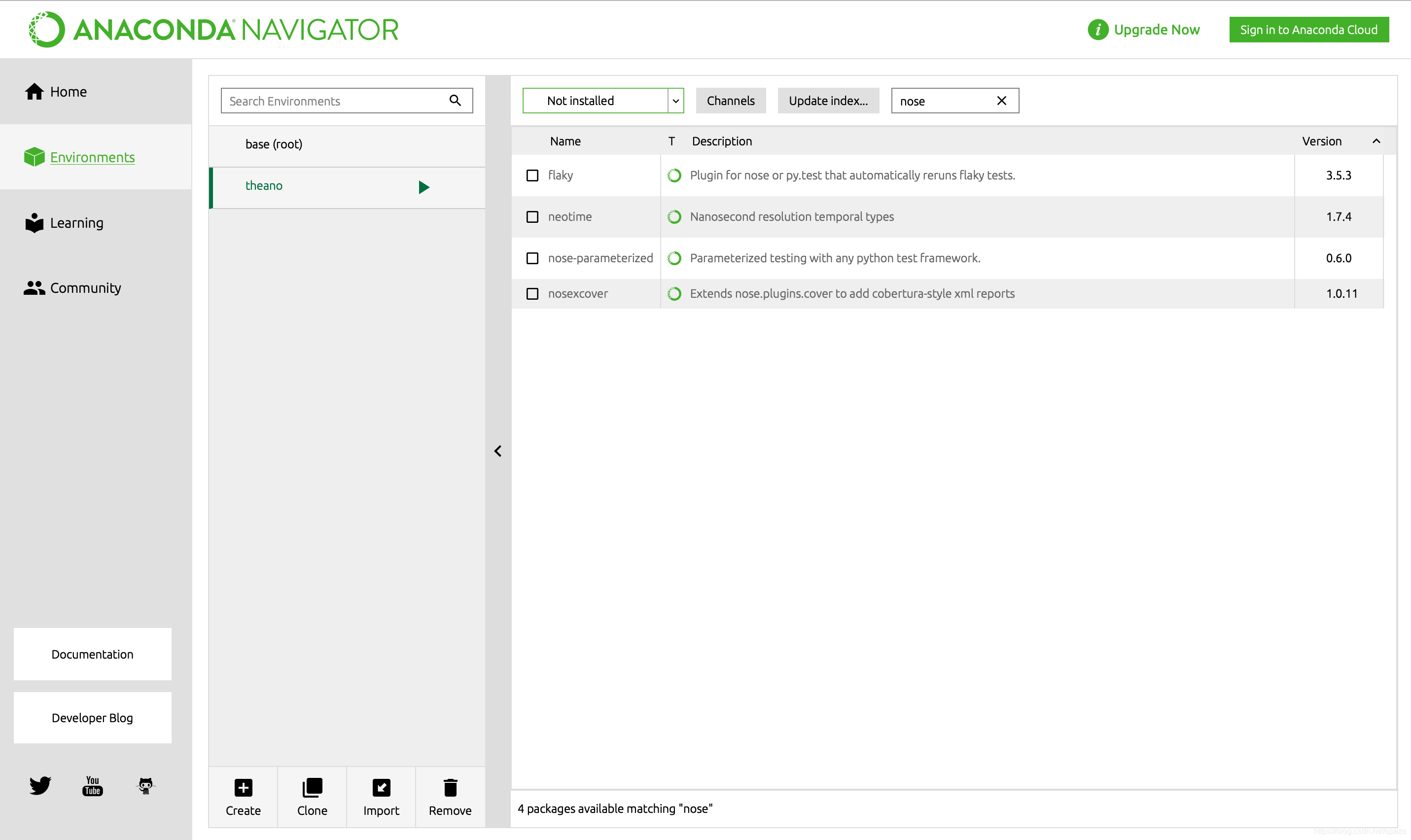Open the YouTube icon link
1411x840 pixels.
tap(92, 786)
